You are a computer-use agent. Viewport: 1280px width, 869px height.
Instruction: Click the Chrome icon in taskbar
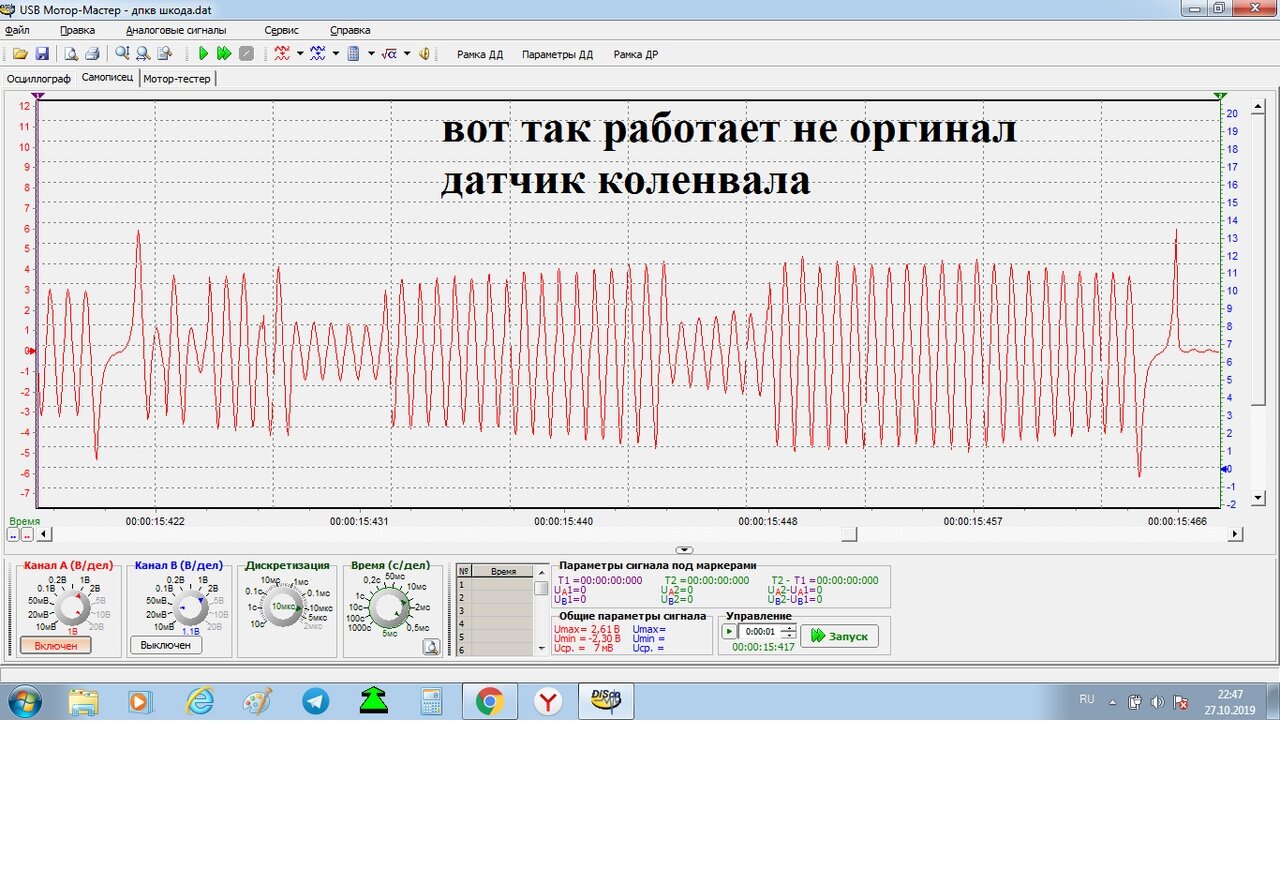(x=489, y=702)
